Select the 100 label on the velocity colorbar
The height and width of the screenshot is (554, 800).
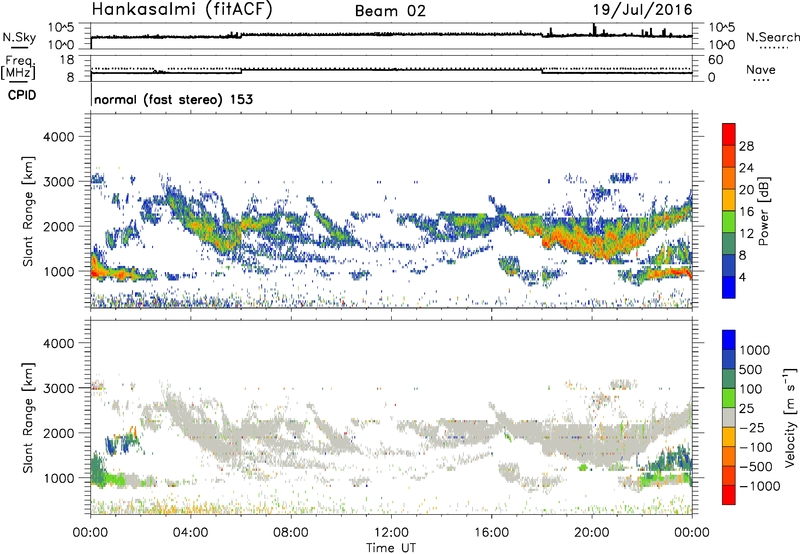coord(750,389)
